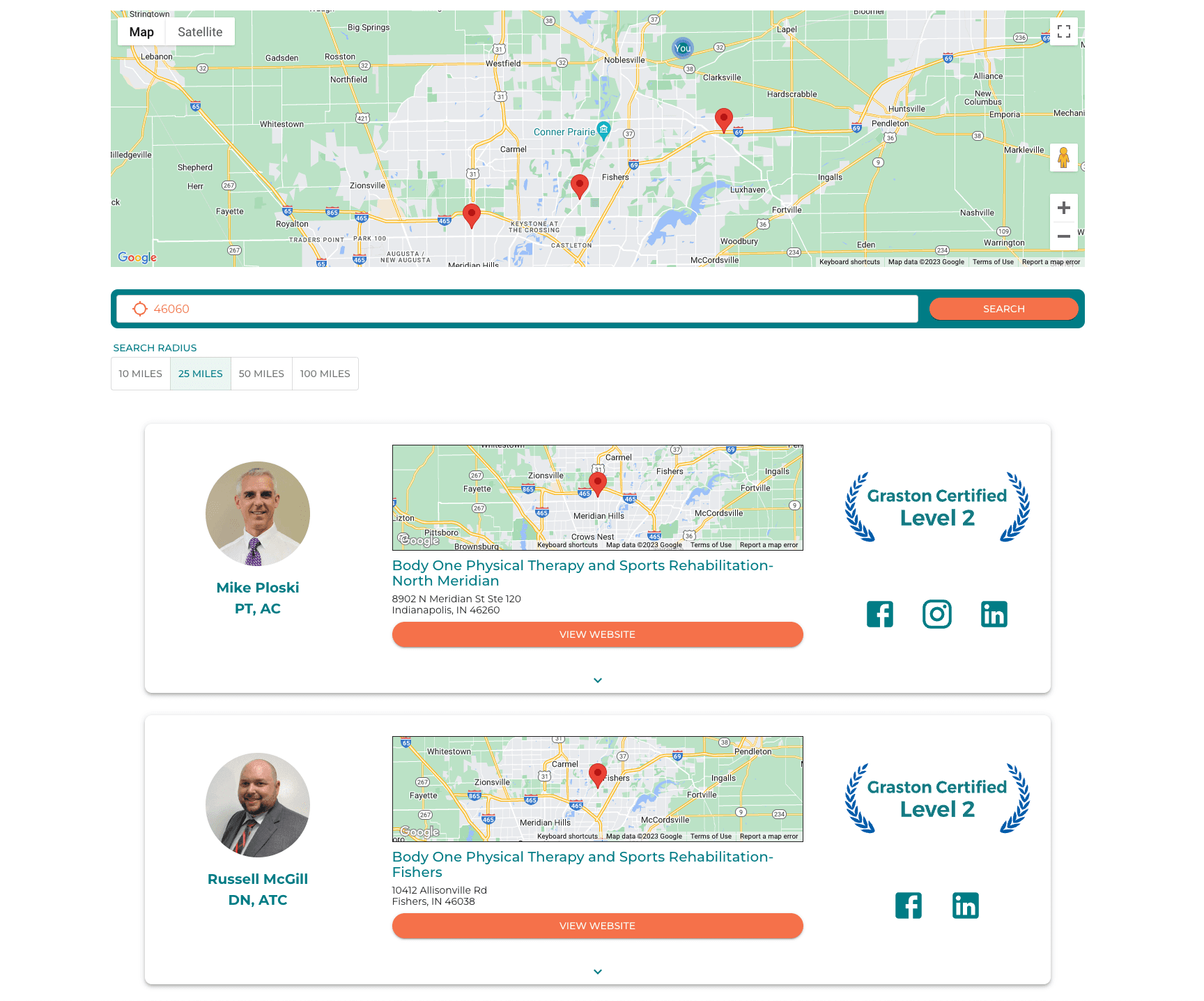Click the orange Search button
This screenshot has width=1204, height=1001.
pos(1004,309)
